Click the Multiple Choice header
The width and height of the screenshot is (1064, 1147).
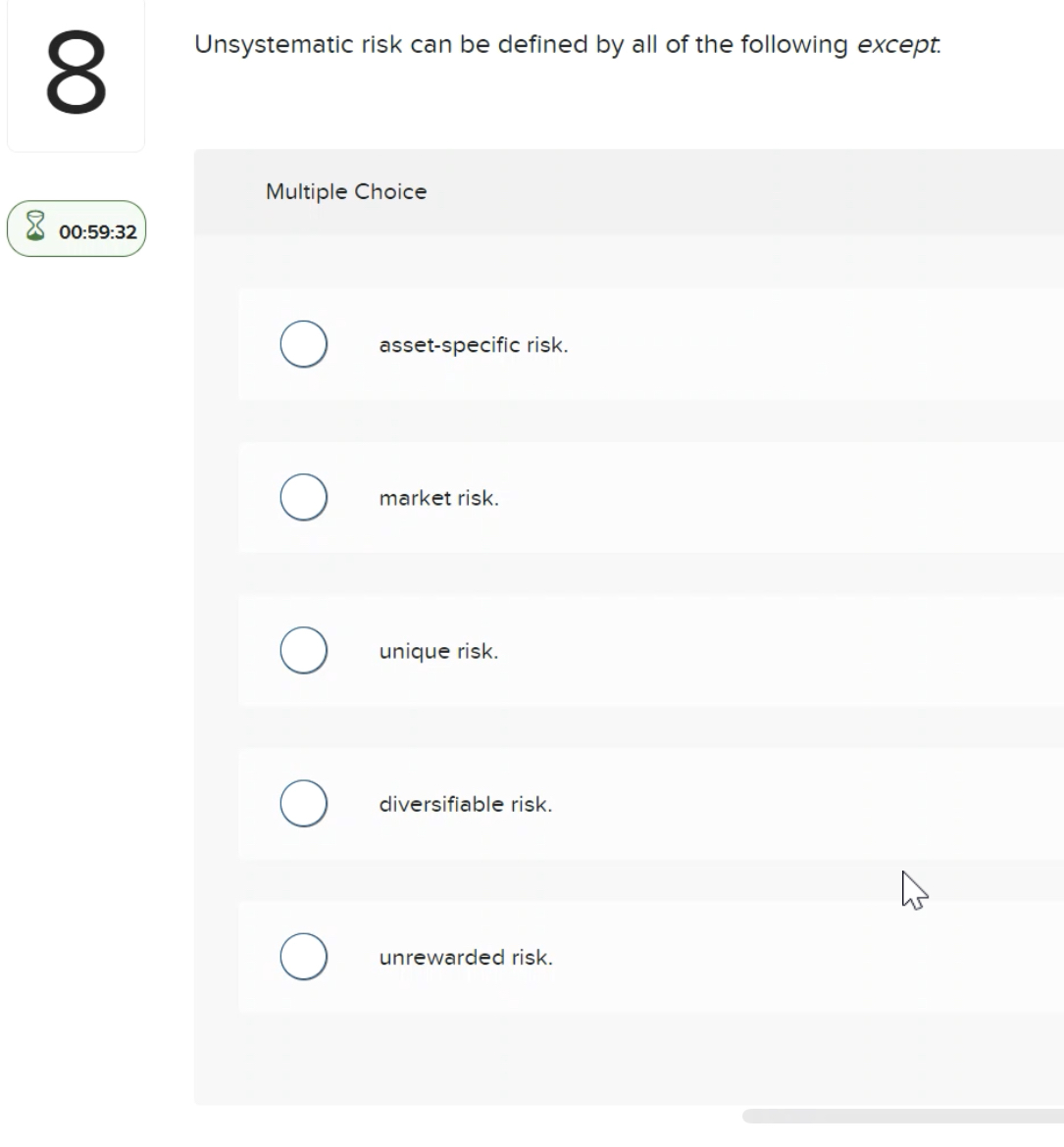point(345,191)
